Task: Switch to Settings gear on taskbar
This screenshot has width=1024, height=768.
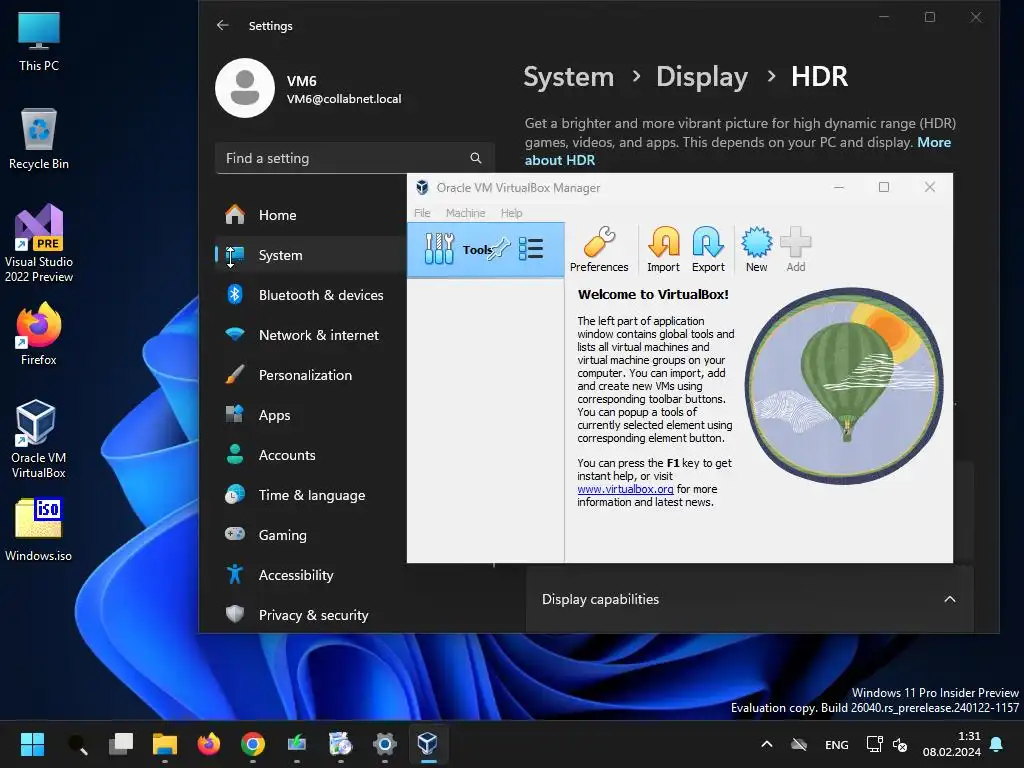Action: tap(385, 744)
